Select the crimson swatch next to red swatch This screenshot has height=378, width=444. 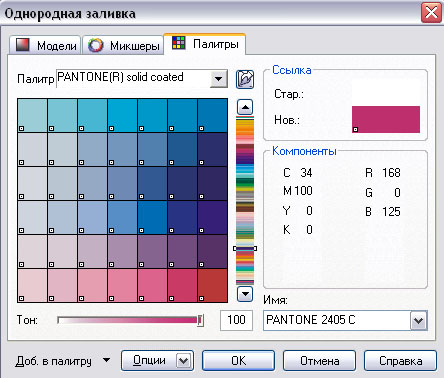click(182, 286)
